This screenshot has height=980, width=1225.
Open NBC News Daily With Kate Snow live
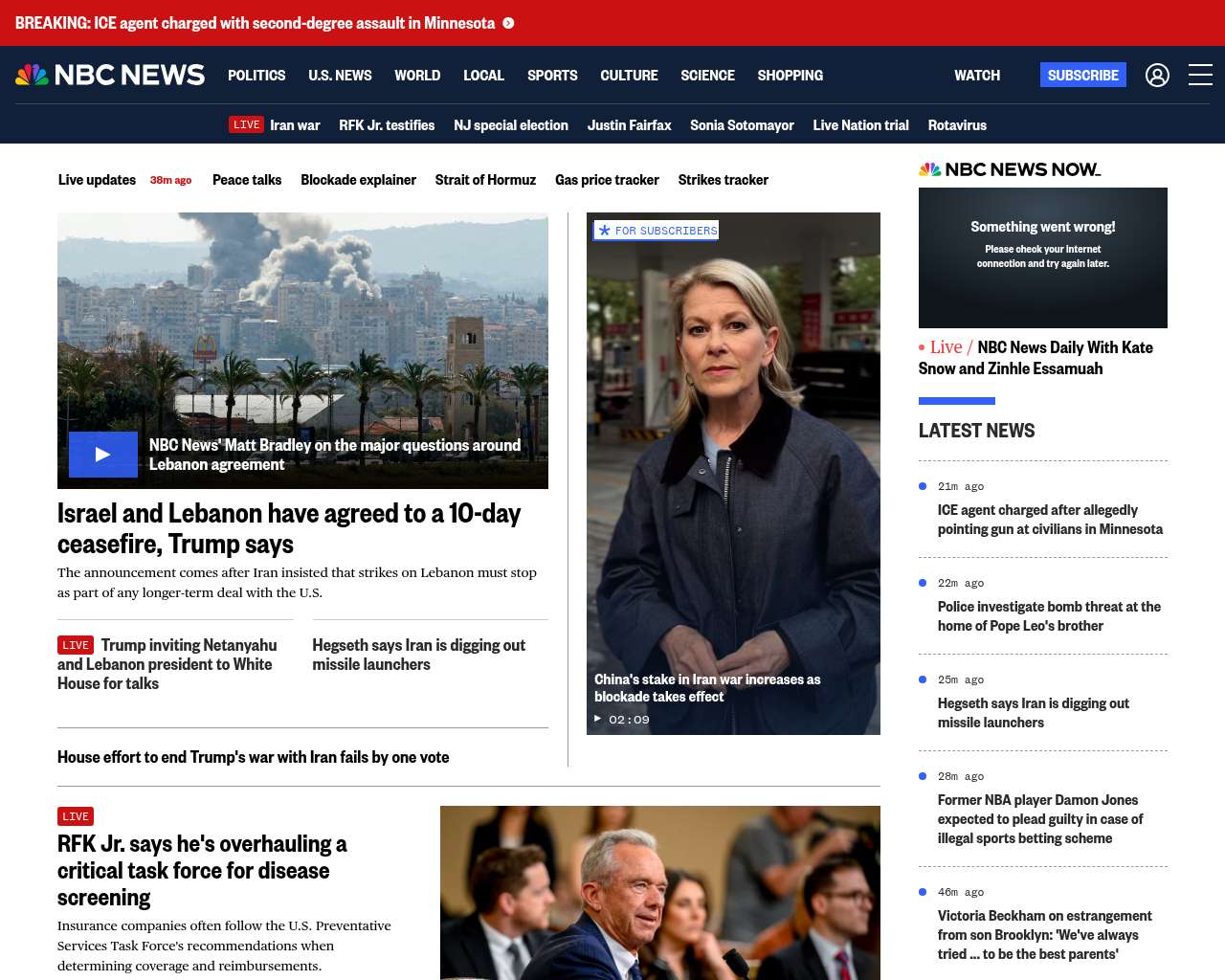(x=1036, y=358)
